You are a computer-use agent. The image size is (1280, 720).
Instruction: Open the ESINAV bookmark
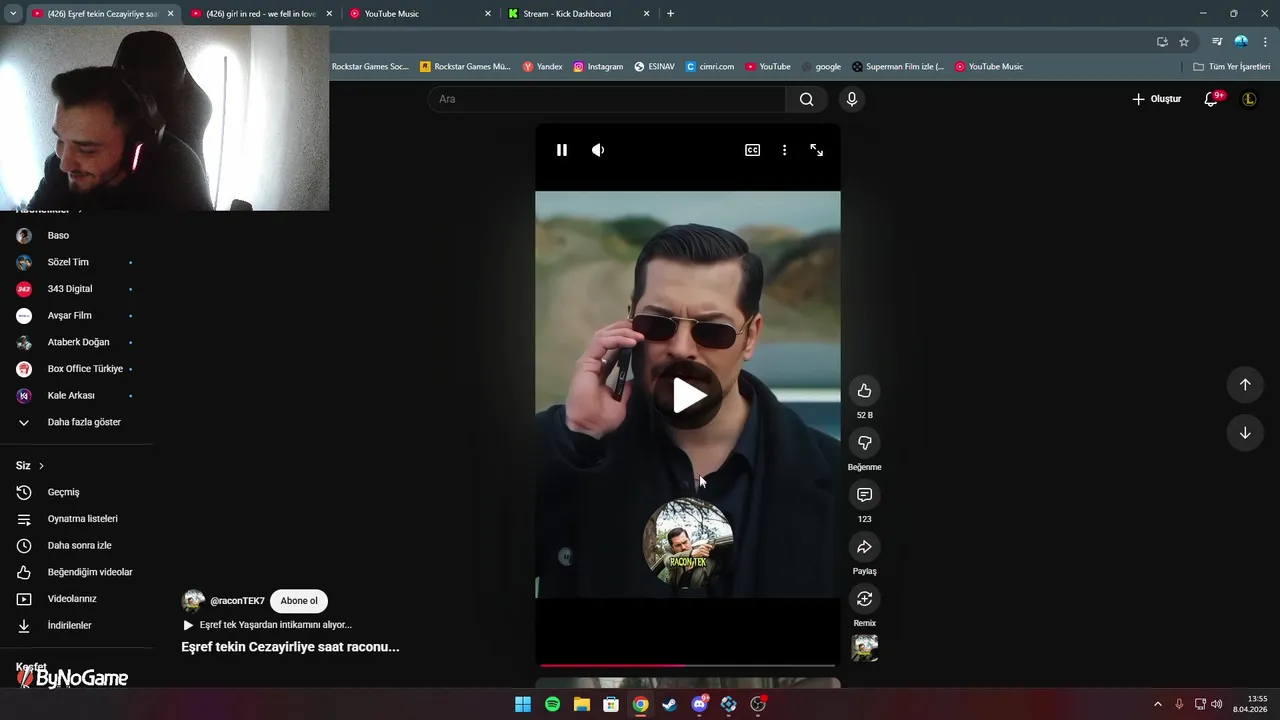[x=654, y=67]
